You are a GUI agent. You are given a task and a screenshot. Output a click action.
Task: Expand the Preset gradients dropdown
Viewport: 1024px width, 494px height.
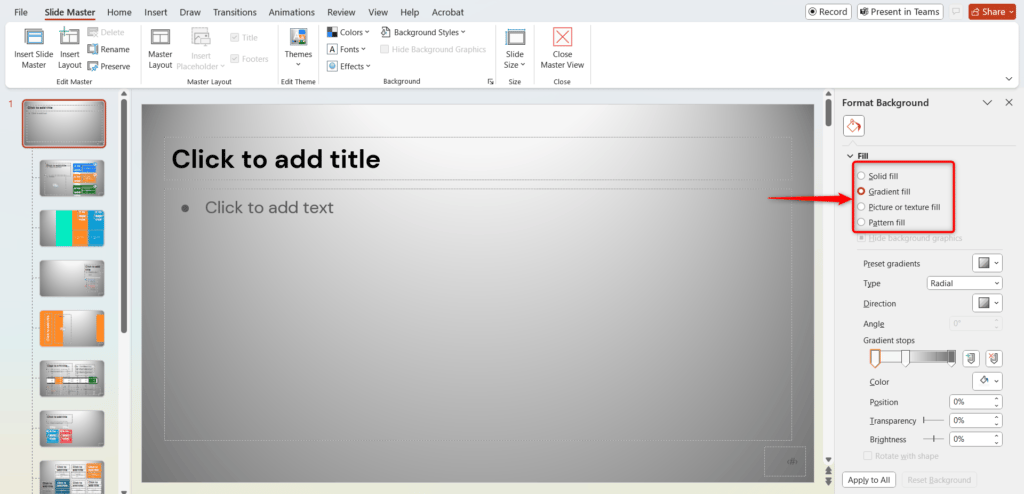point(986,263)
